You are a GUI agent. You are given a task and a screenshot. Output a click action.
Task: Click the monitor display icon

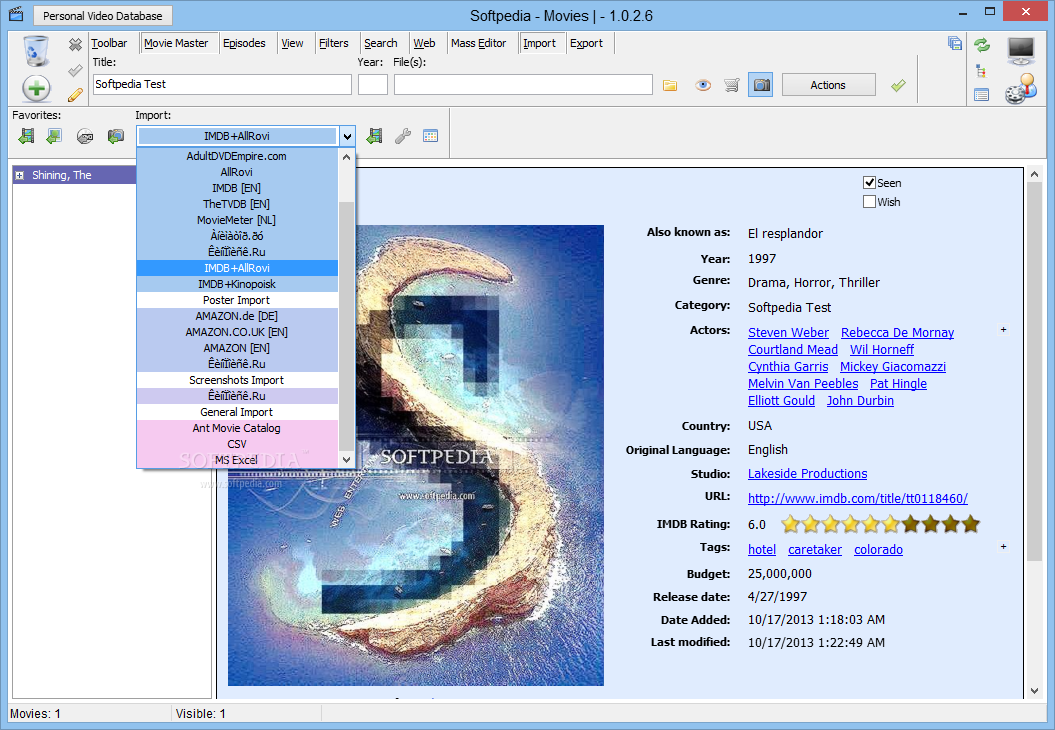click(x=1021, y=50)
